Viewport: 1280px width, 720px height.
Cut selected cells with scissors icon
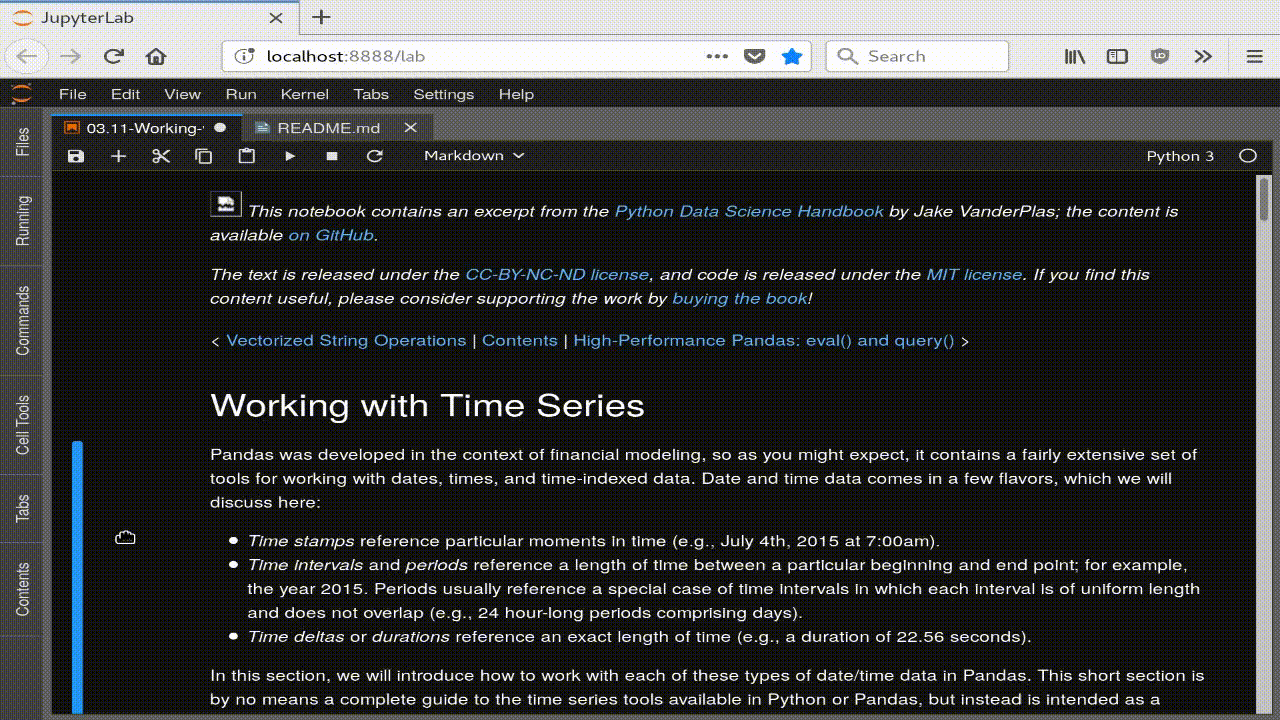(x=161, y=156)
